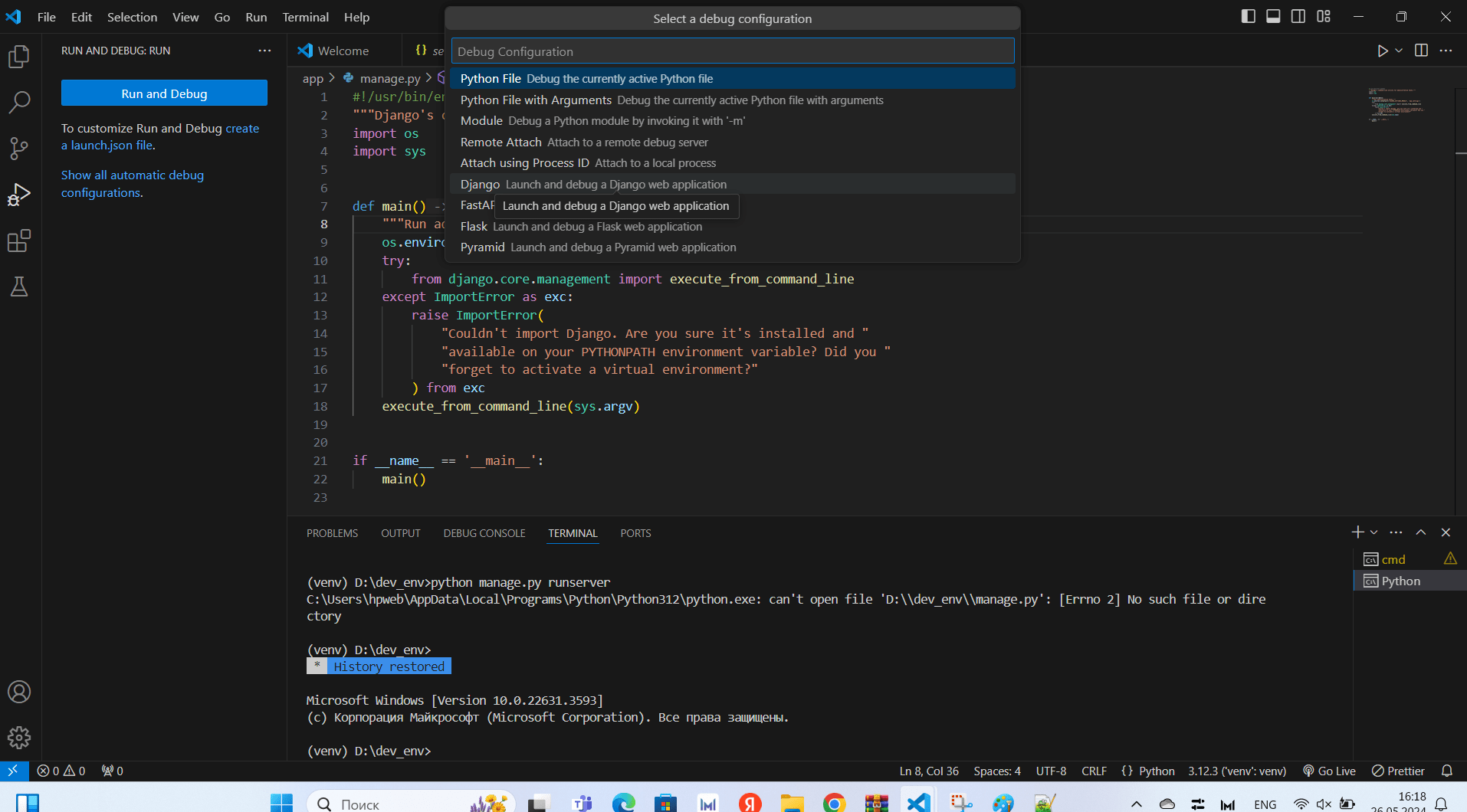
Task: Click create a launch.json file link
Action: click(160, 136)
